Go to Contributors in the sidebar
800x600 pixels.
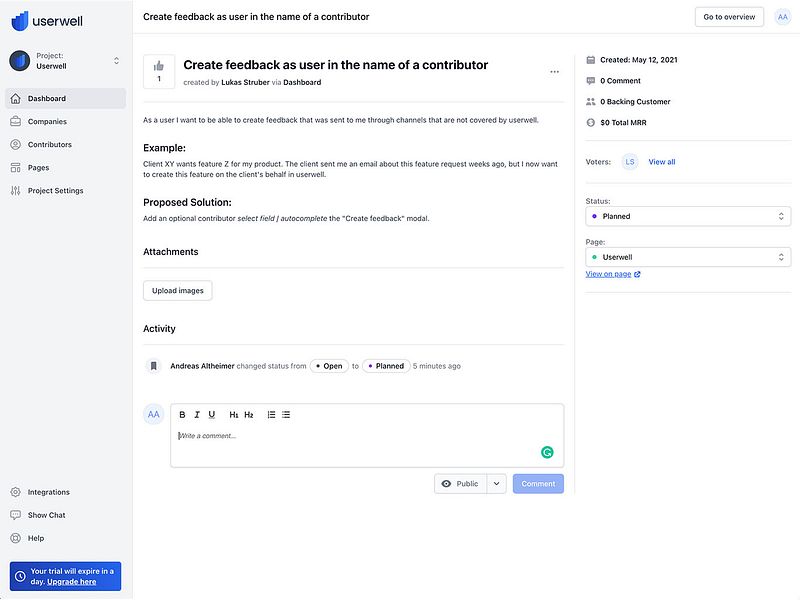[49, 145]
